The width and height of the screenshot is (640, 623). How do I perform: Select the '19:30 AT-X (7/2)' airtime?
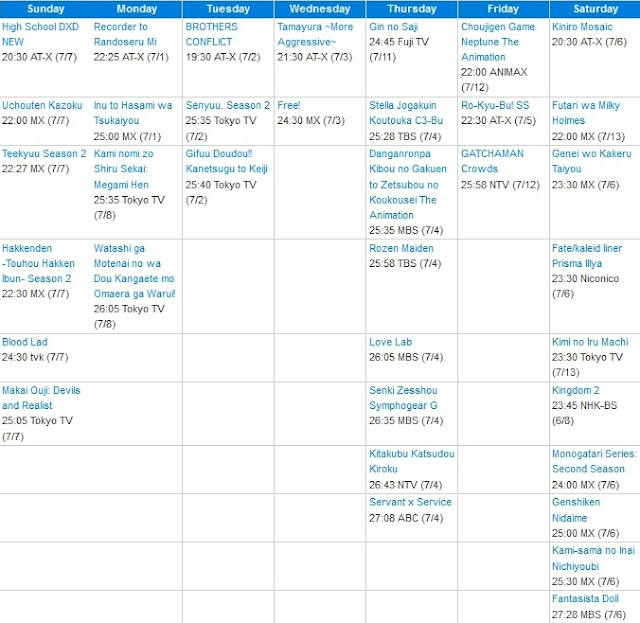222,57
